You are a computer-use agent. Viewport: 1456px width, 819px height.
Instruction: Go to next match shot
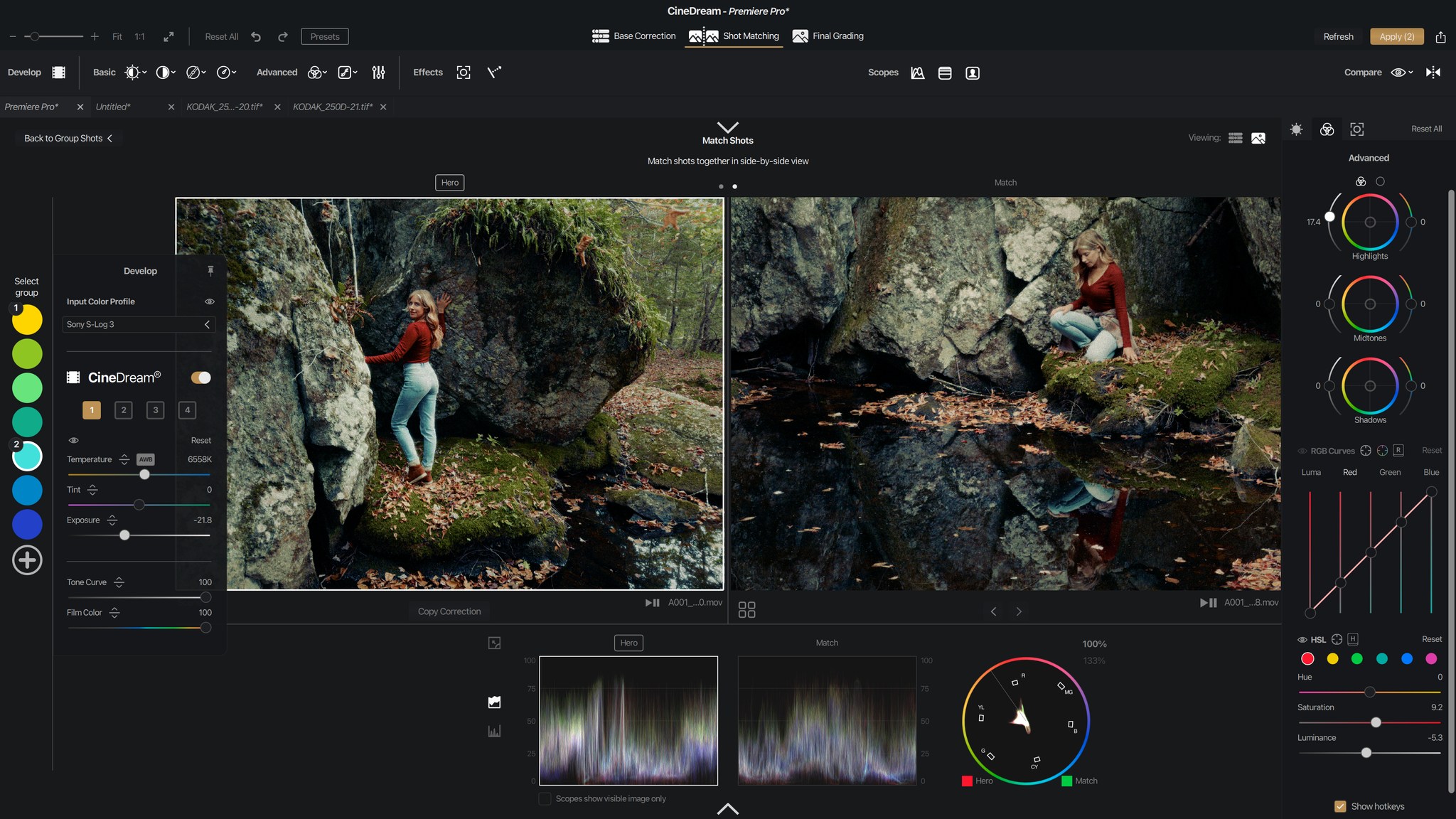(1019, 611)
